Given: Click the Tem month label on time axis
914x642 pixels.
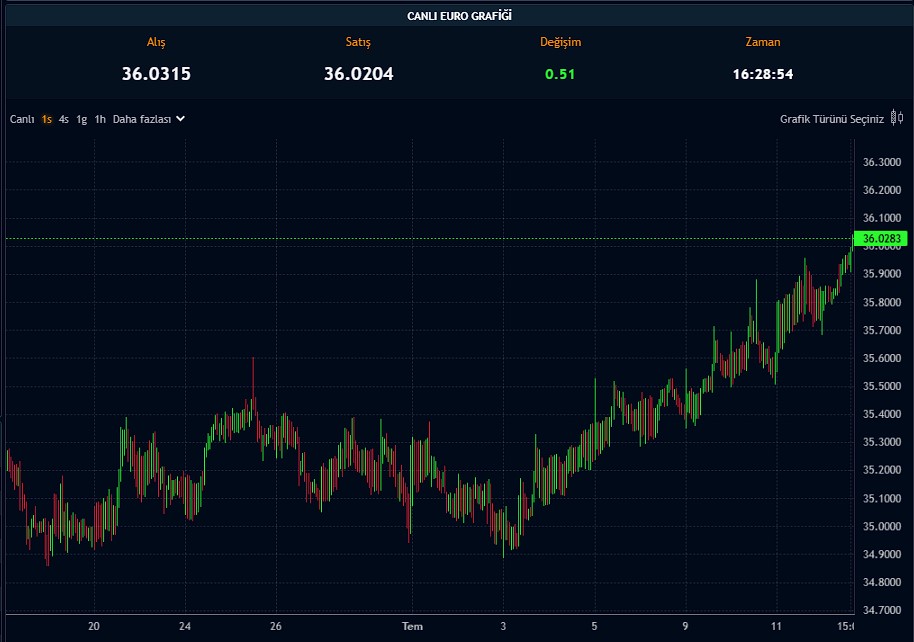Looking at the screenshot, I should [x=412, y=627].
